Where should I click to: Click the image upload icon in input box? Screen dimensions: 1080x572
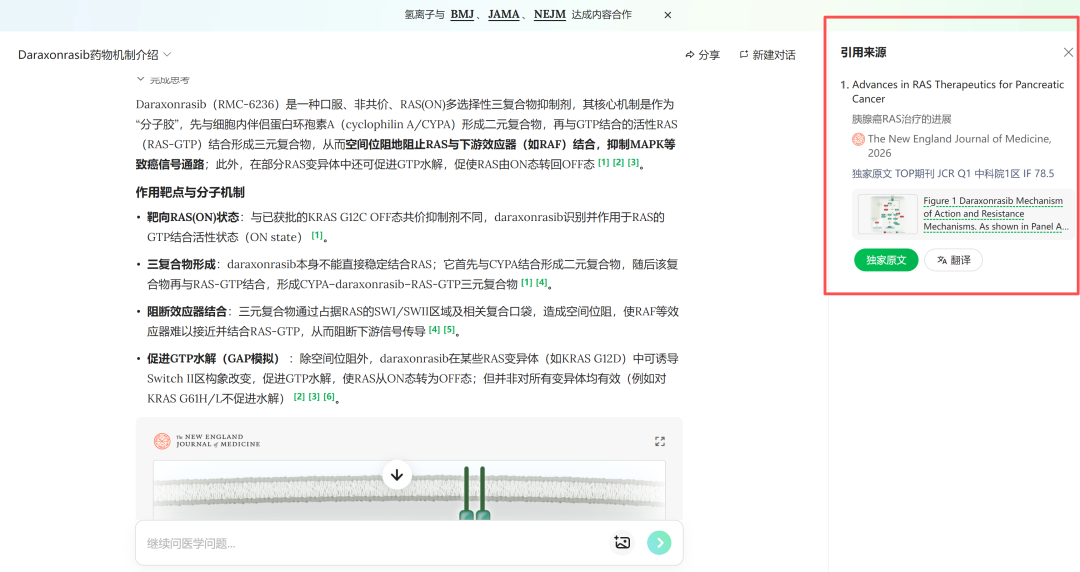tap(622, 543)
